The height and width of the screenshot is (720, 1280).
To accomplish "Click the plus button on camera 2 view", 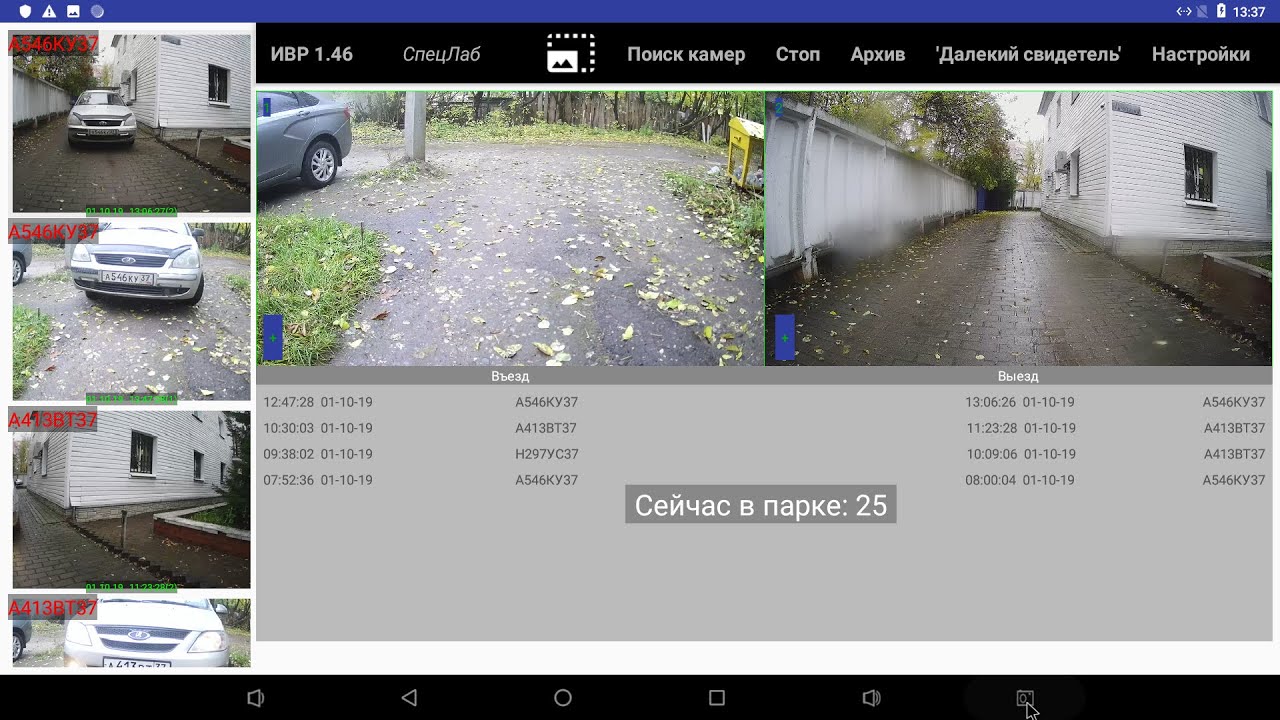I will click(x=784, y=338).
